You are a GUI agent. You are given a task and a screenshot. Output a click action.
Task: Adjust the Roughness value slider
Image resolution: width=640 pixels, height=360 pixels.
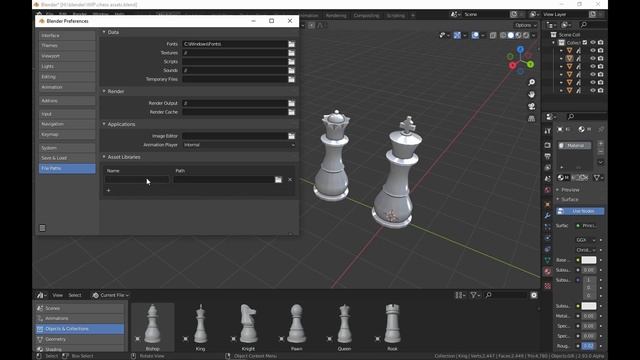click(589, 346)
